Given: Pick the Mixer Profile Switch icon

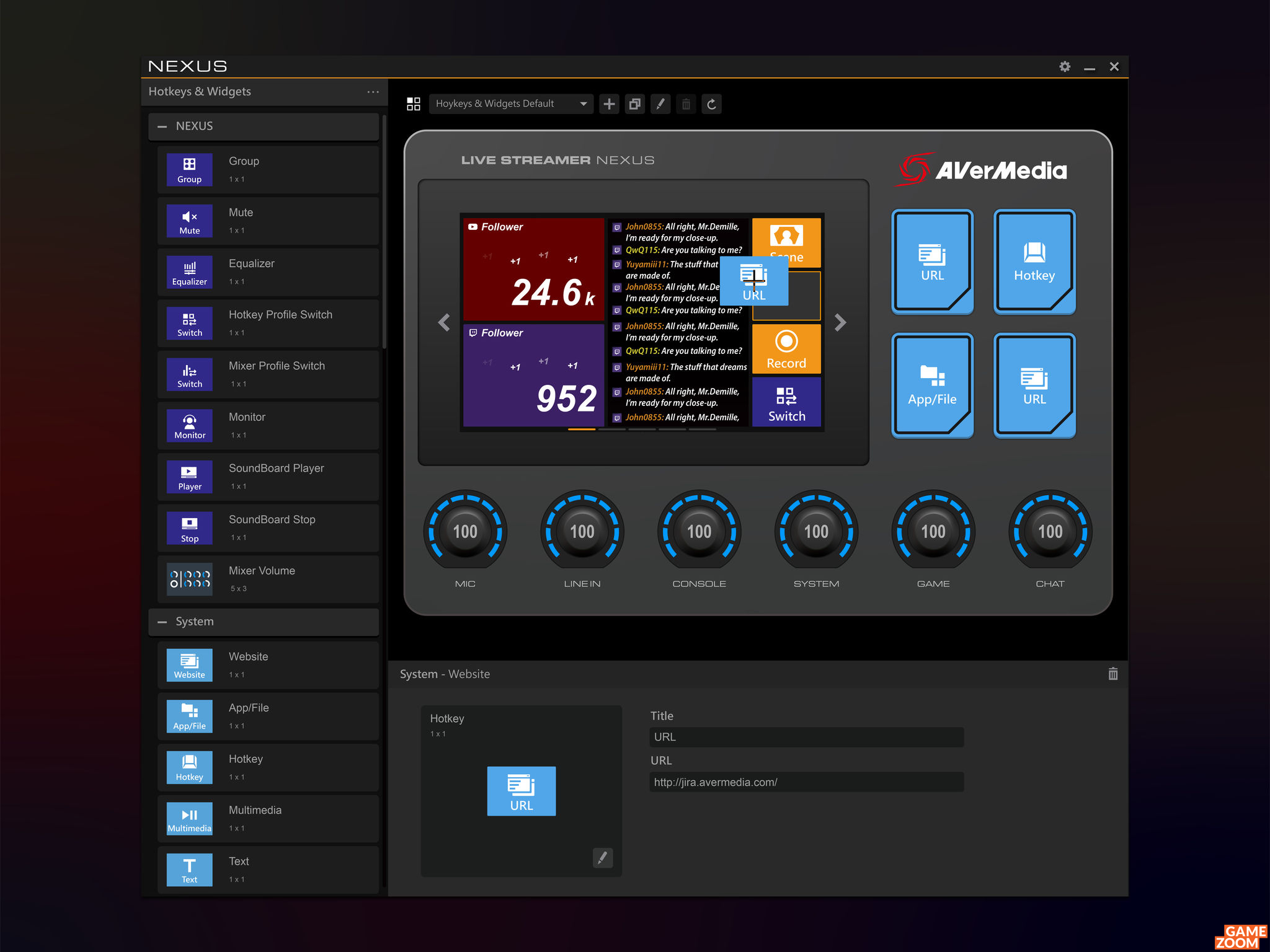Looking at the screenshot, I should pyautogui.click(x=189, y=374).
